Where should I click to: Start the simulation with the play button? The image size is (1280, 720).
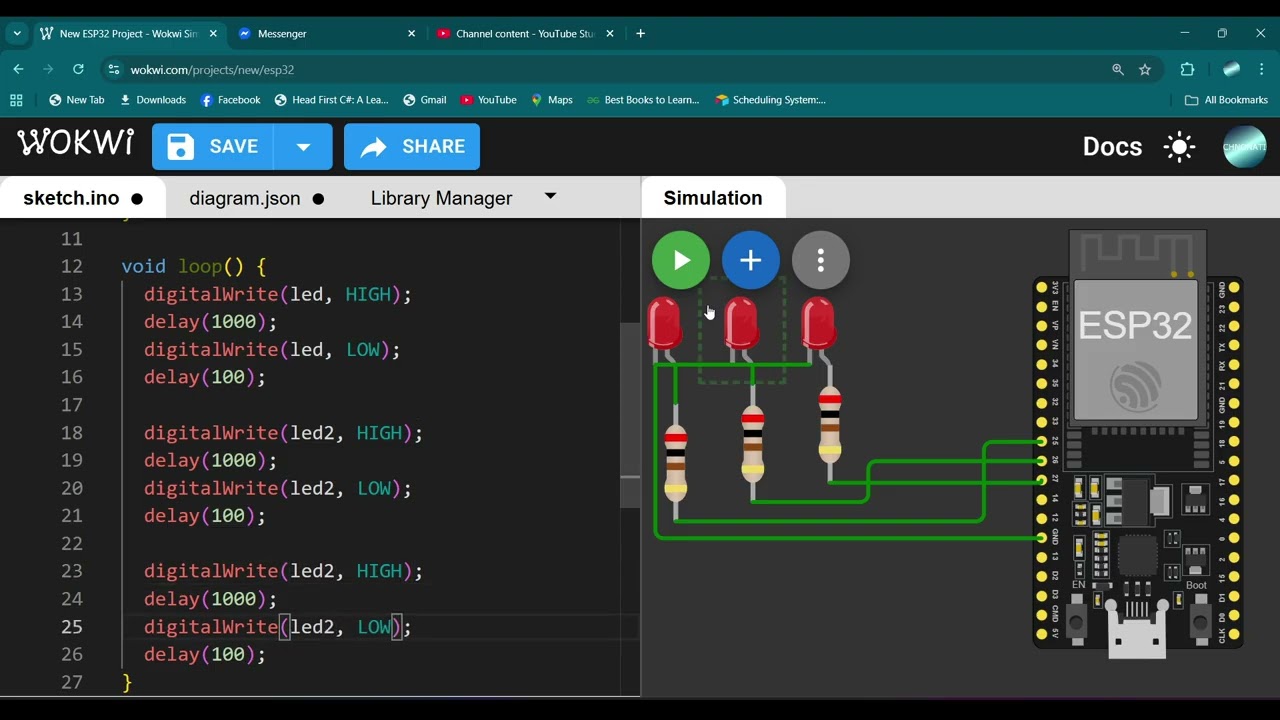681,260
